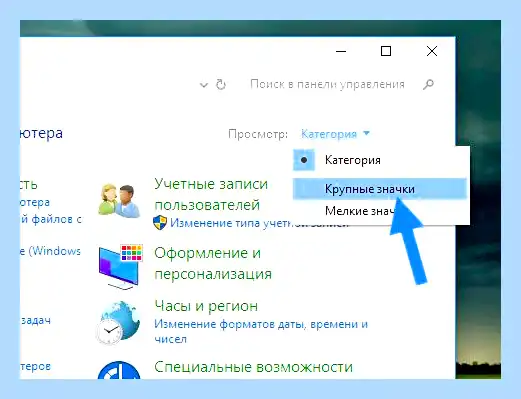Click the magnifier search icon
This screenshot has width=521, height=399.
[428, 85]
